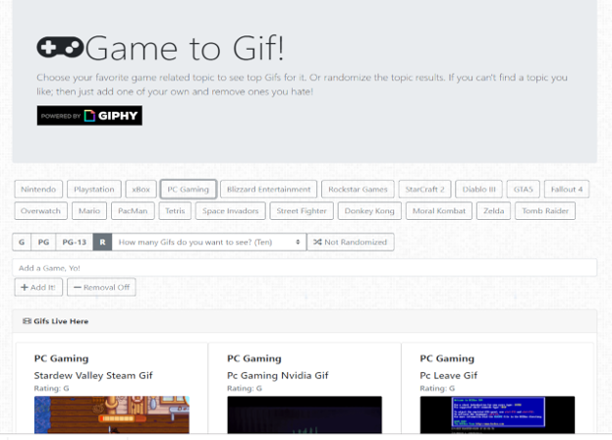The height and width of the screenshot is (440, 612).
Task: Toggle the Removal Off button
Action: pos(101,287)
